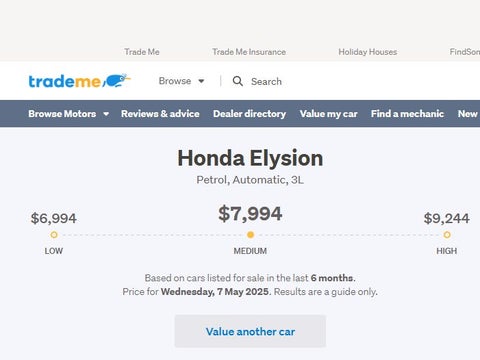Click the medium price marker dot

250,235
